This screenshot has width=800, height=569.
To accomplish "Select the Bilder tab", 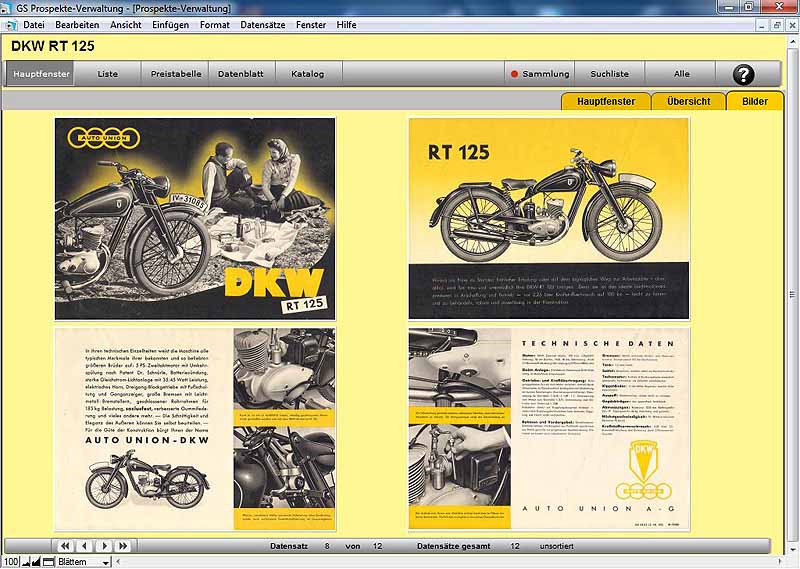I will pos(755,102).
